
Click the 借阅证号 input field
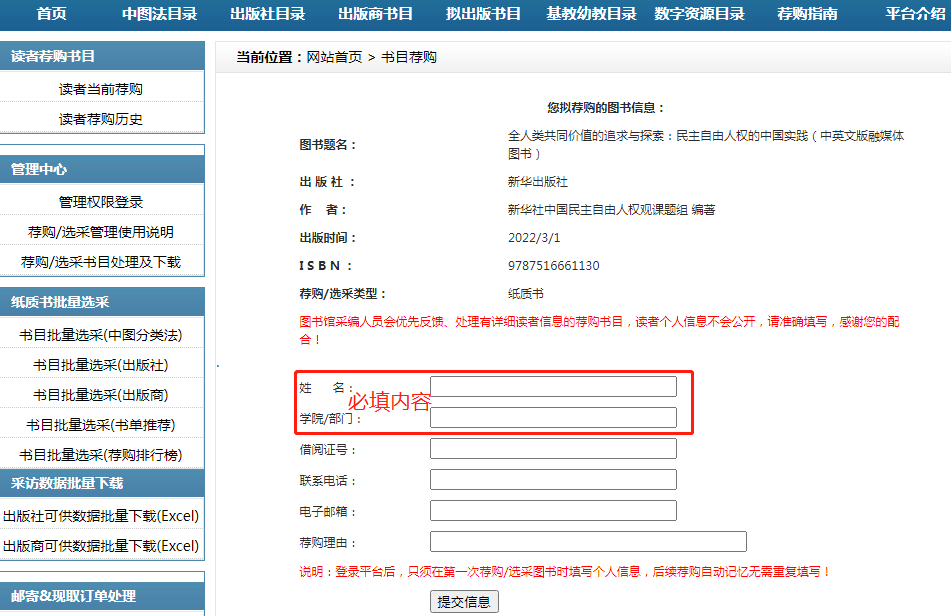click(x=553, y=449)
